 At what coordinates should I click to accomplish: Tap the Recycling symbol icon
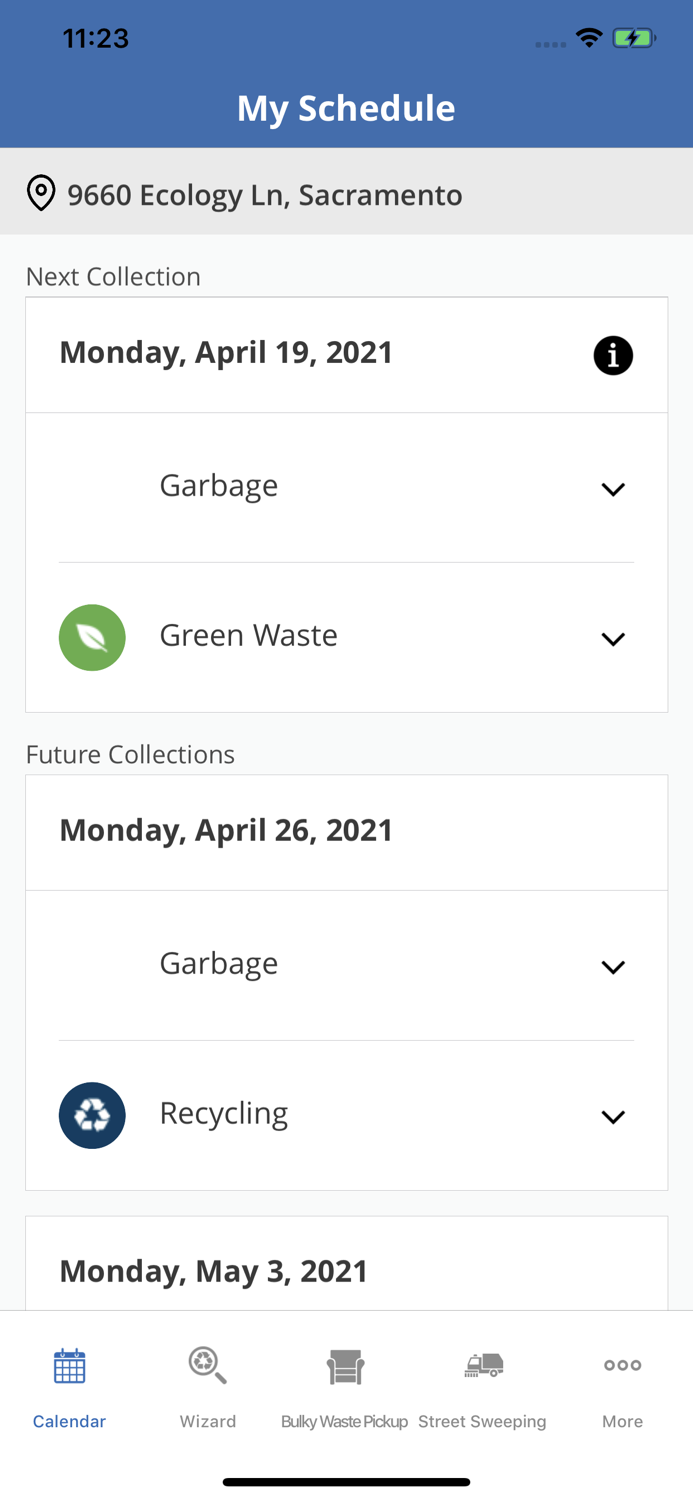point(92,1113)
